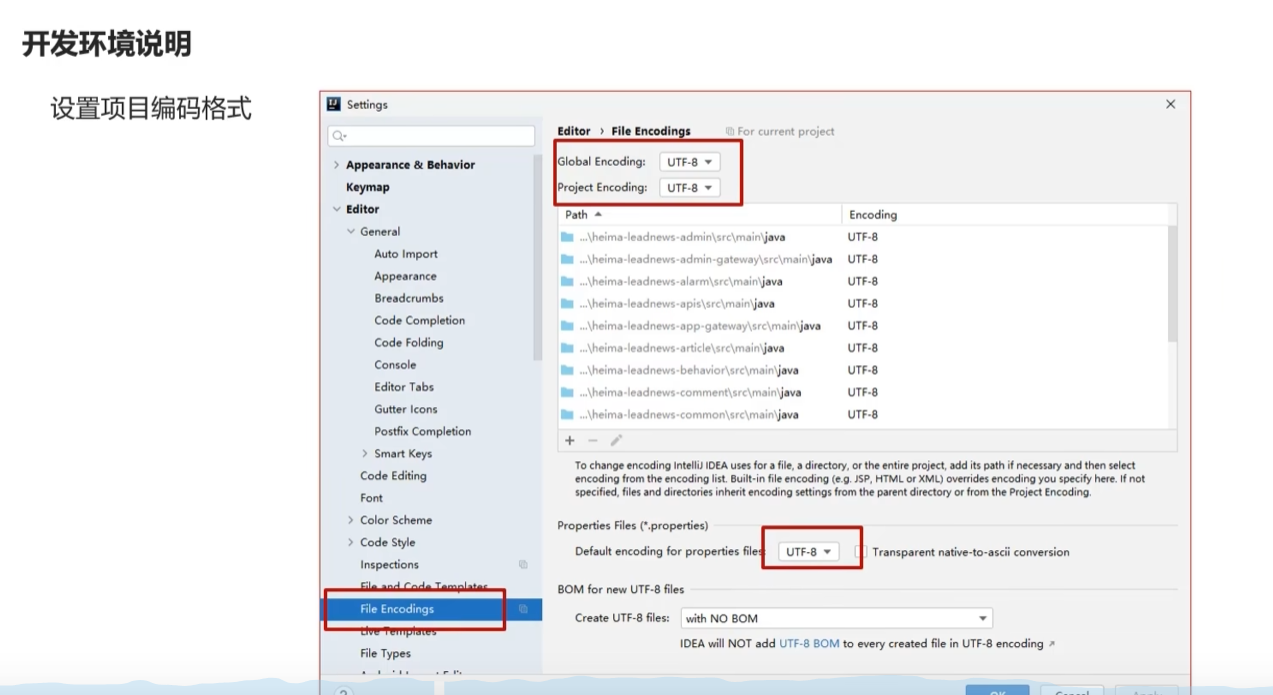Select Inspections in the settings tree
Image resolution: width=1273 pixels, height=695 pixels.
(389, 564)
